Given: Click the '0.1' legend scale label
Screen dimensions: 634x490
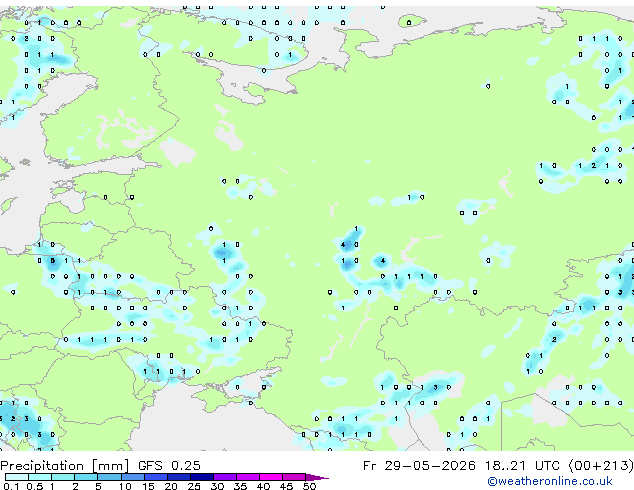Looking at the screenshot, I should click(x=11, y=486).
